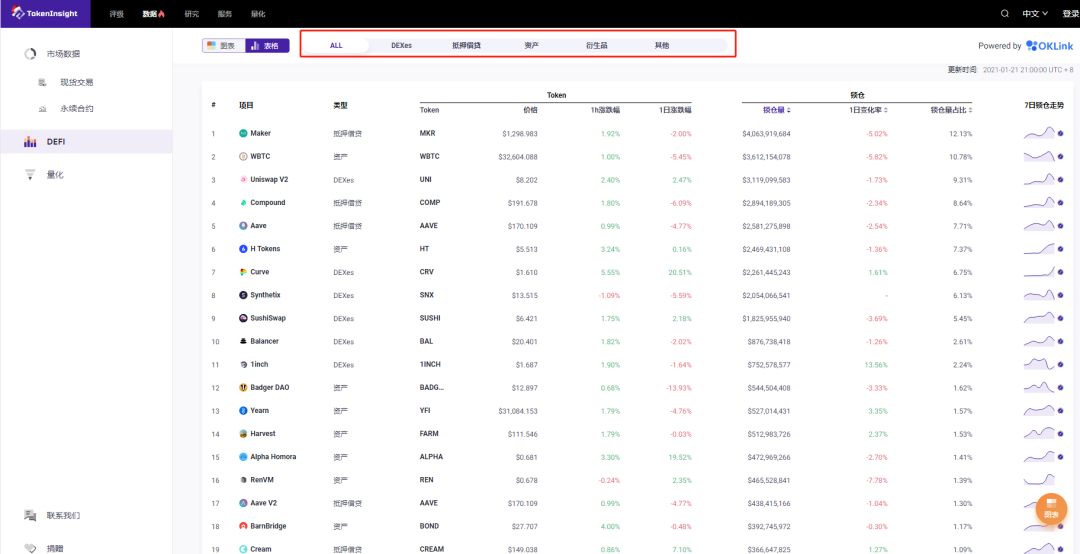
Task: Click the orange floating 图表 button
Action: [x=1051, y=510]
